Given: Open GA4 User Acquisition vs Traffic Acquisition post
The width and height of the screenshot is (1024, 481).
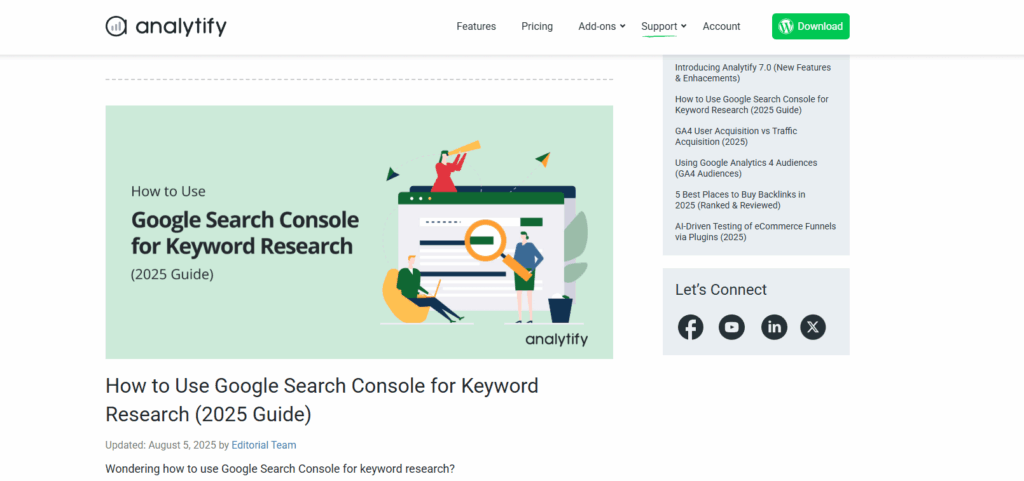Looking at the screenshot, I should (736, 136).
